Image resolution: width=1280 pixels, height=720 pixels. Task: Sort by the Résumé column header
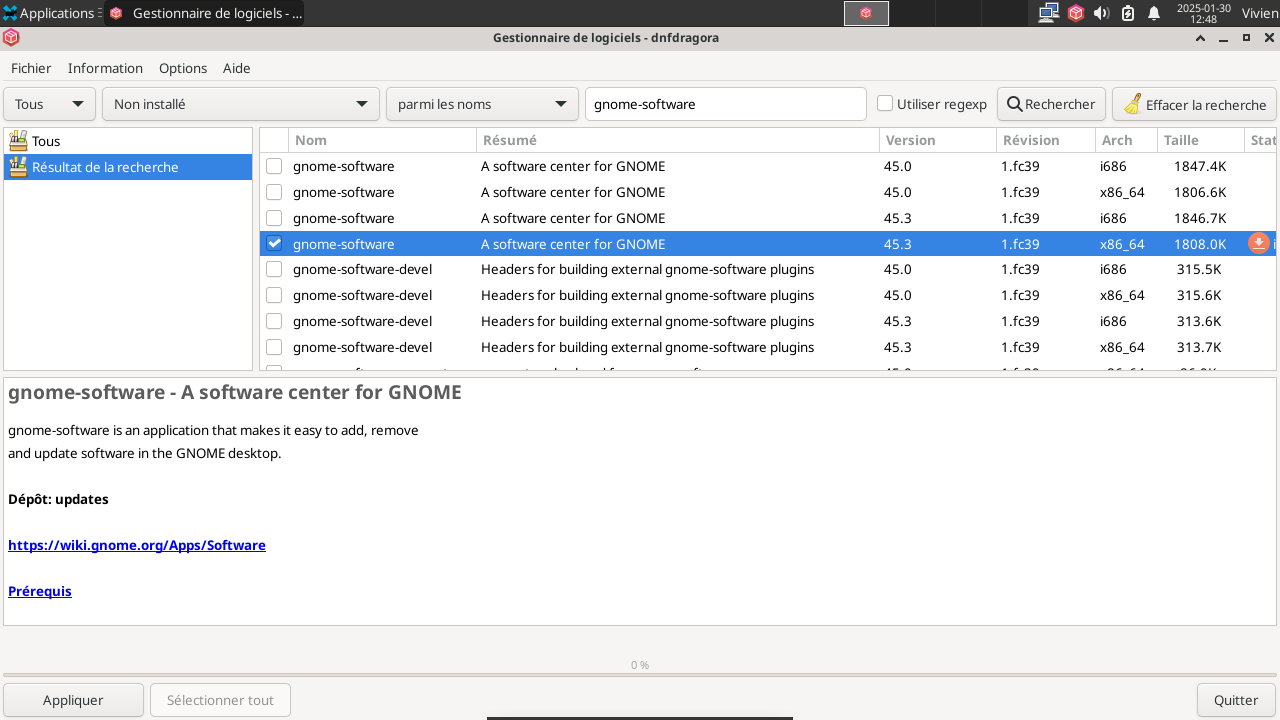coord(678,140)
